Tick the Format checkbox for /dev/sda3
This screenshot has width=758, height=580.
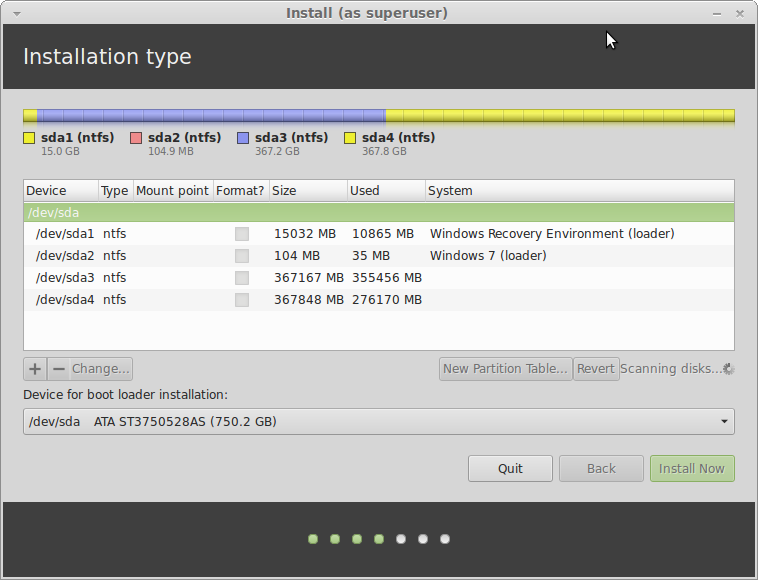click(242, 278)
